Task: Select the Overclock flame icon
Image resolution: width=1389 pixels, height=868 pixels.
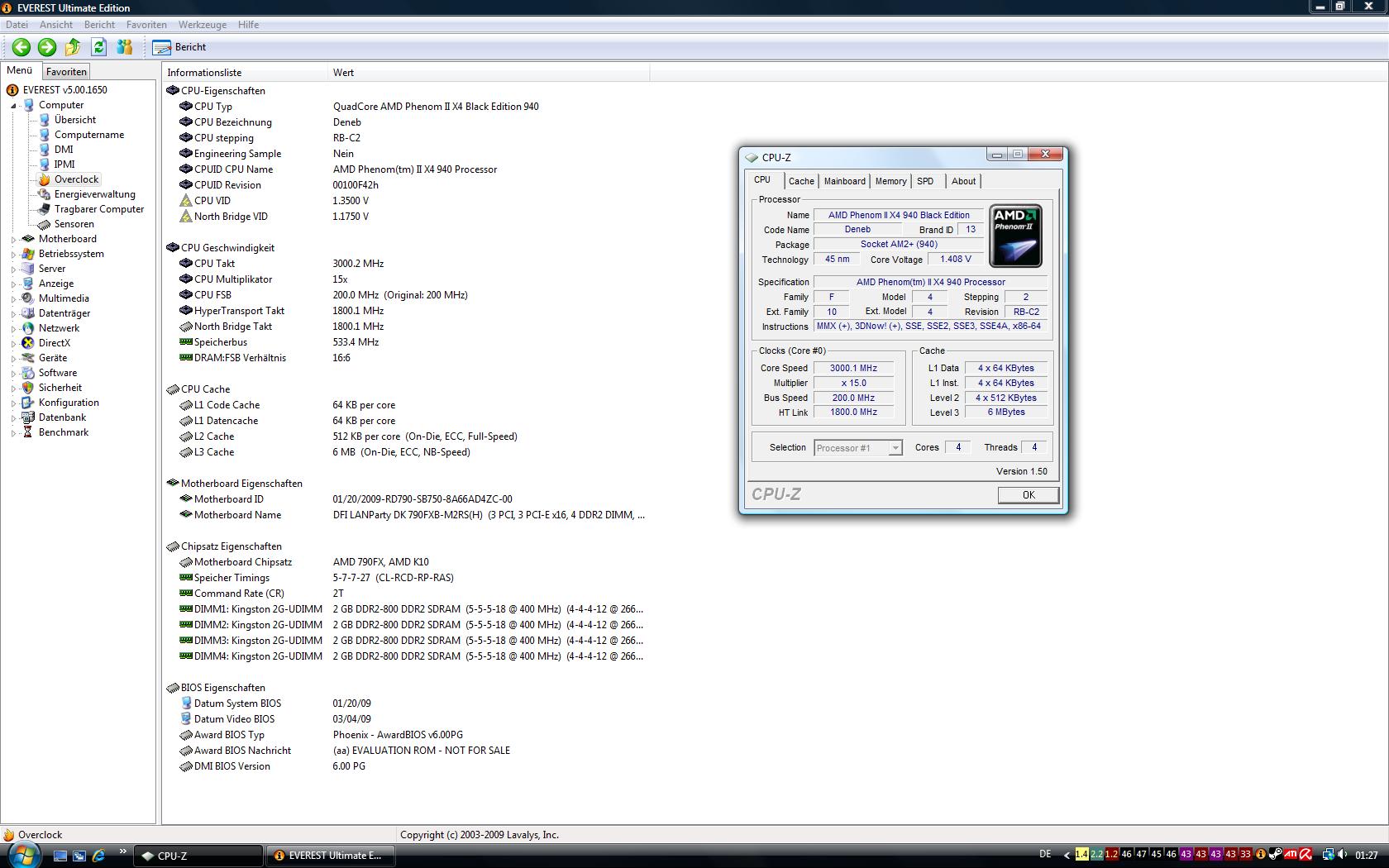Action: point(45,179)
